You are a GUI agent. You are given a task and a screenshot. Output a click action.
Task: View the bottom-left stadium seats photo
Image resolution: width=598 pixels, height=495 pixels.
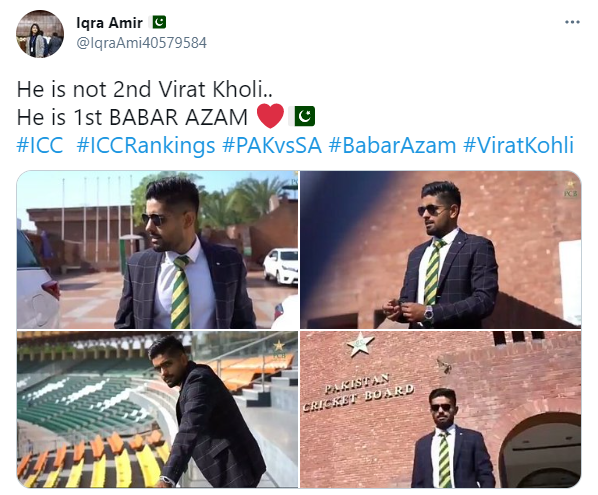click(157, 410)
